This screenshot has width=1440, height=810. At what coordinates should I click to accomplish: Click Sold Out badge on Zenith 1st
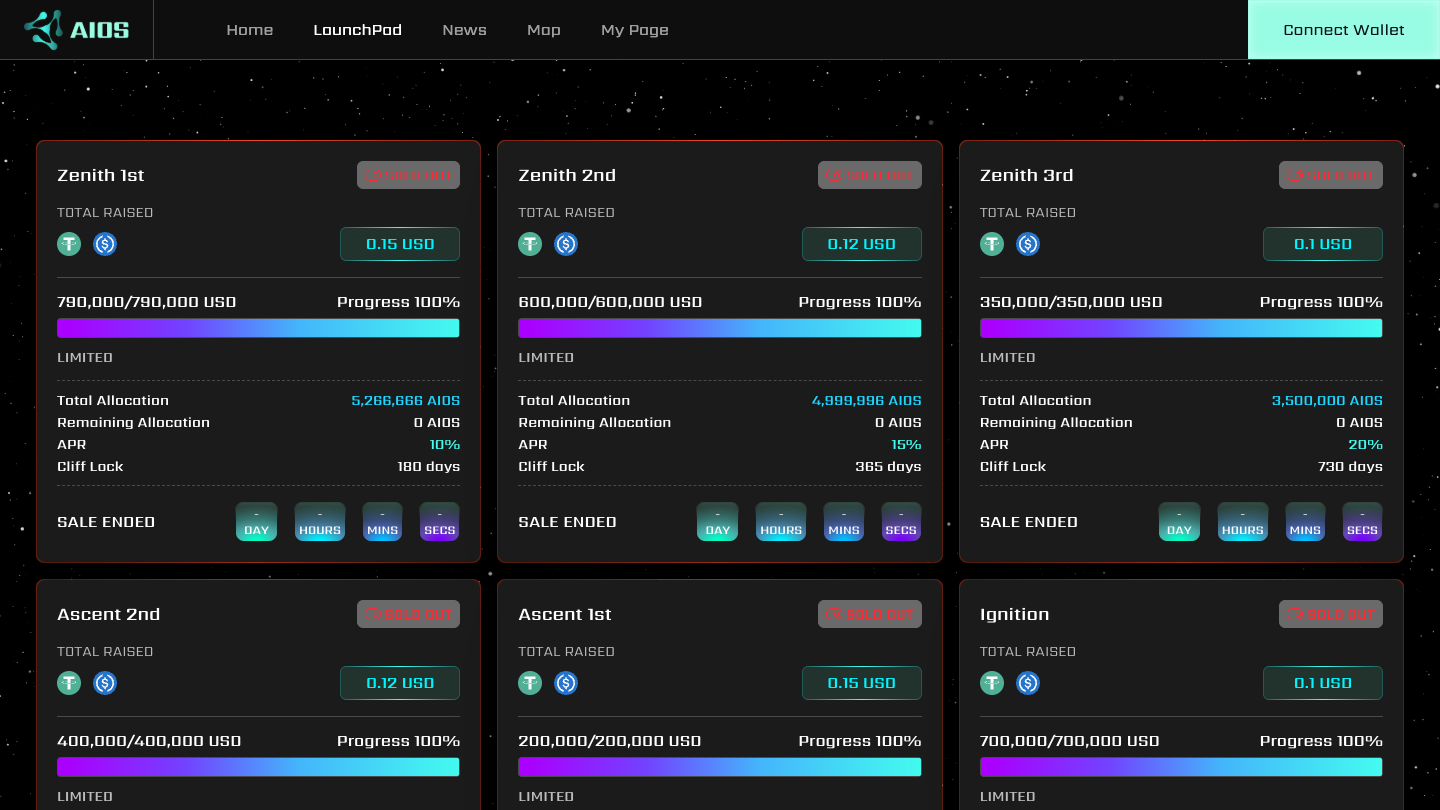408,175
